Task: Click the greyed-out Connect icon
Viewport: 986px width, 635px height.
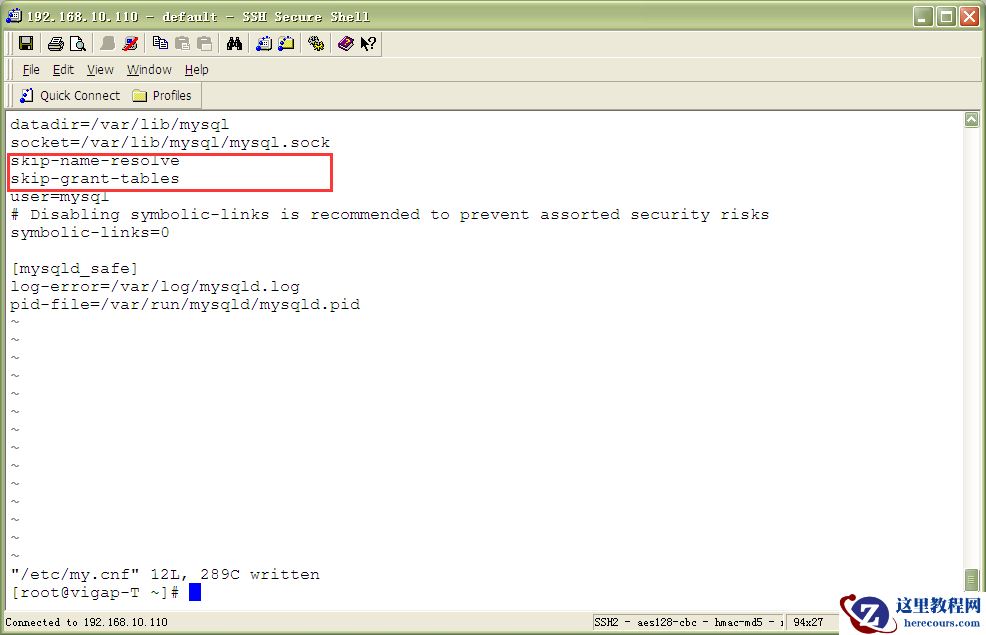Action: [108, 43]
